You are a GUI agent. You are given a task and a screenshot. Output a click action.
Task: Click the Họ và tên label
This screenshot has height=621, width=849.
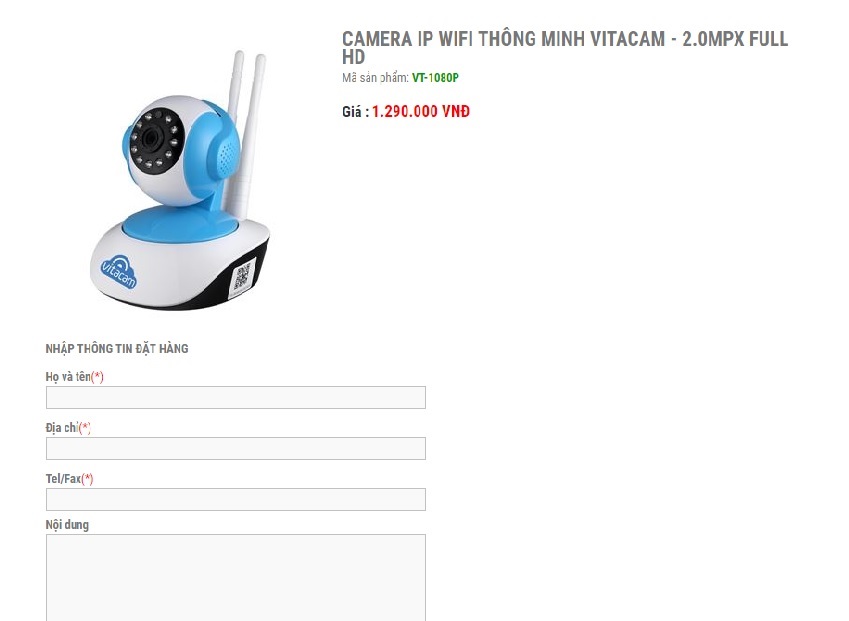point(68,377)
